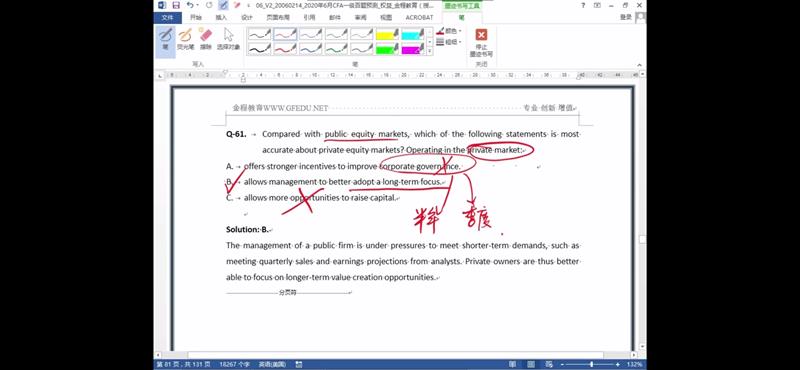Viewport: 800px width, 370px height.
Task: Open the pen Thickness (粗细) dropdown
Action: (x=449, y=42)
